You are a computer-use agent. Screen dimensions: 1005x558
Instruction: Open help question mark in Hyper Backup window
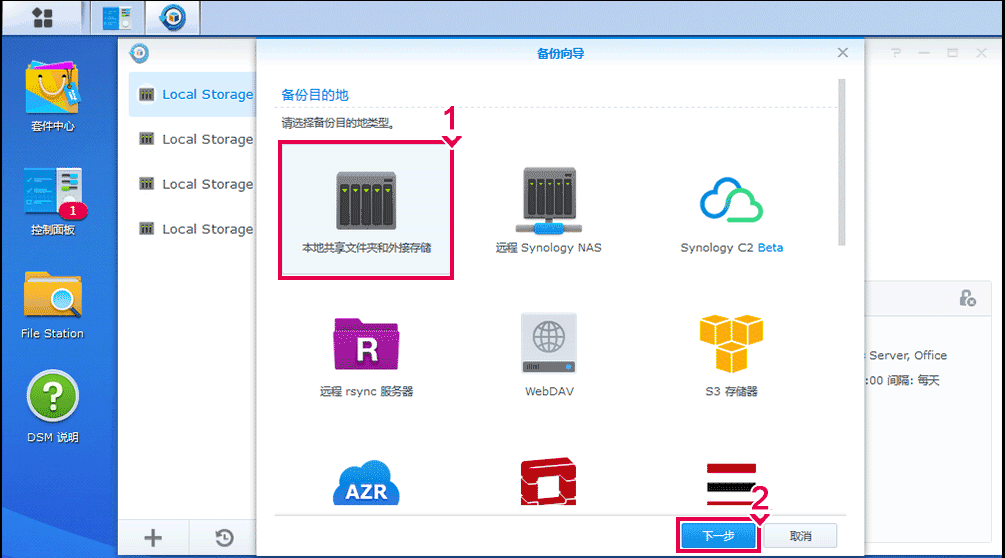896,53
